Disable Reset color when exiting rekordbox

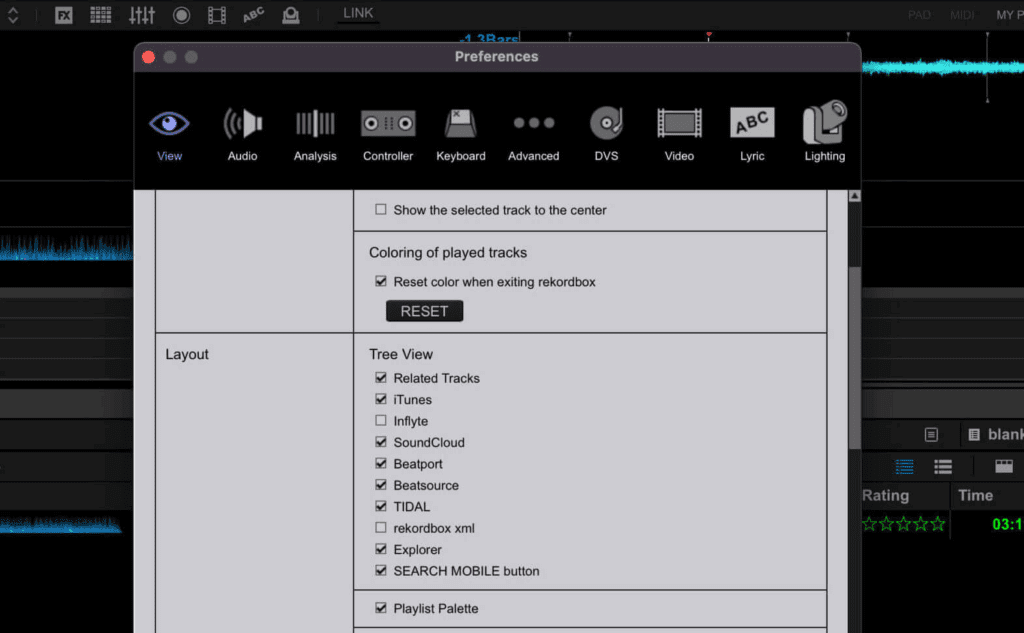(381, 282)
